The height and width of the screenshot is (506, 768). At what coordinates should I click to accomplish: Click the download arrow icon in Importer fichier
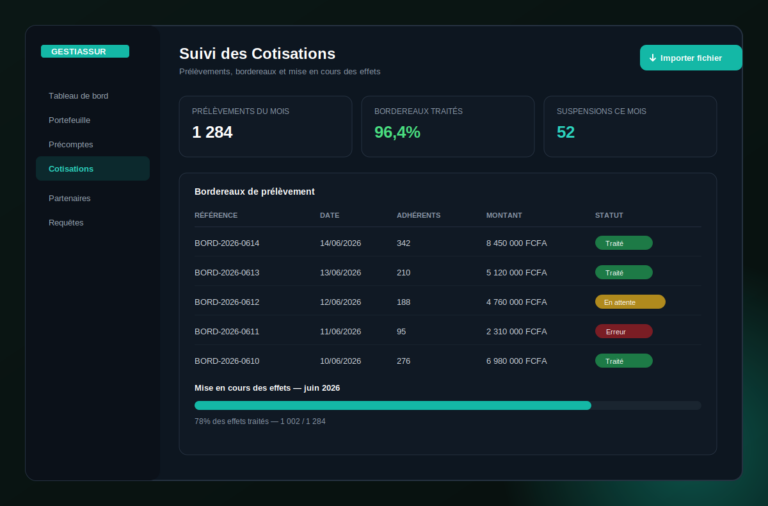(652, 58)
